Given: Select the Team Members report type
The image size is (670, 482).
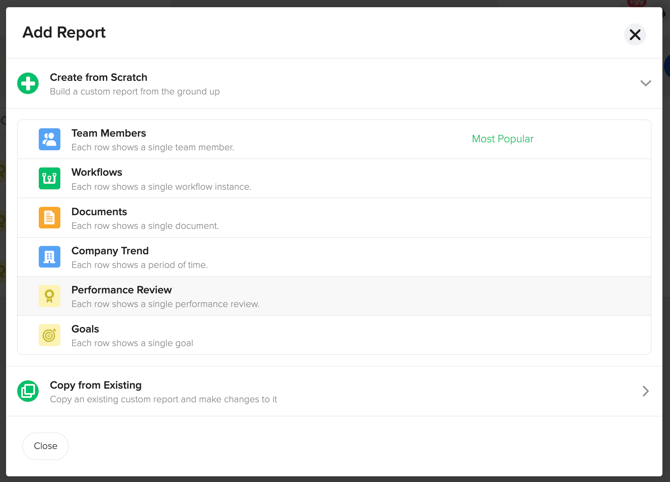Looking at the screenshot, I should [x=109, y=133].
